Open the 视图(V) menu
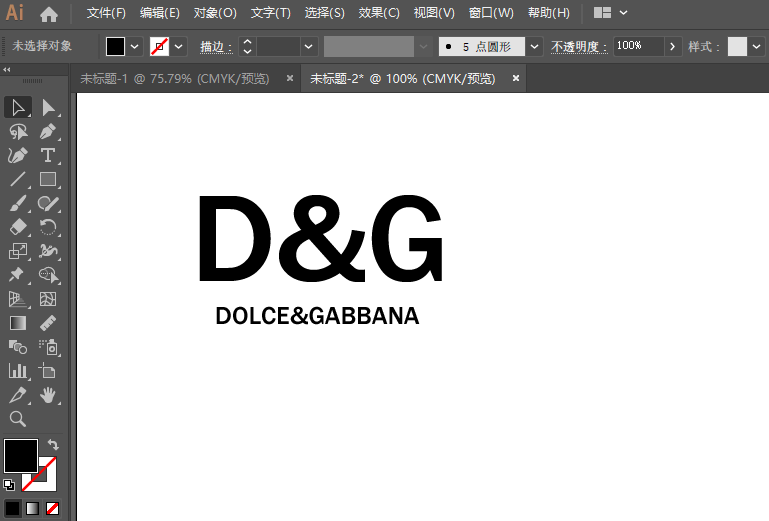The height and width of the screenshot is (521, 769). pos(434,13)
